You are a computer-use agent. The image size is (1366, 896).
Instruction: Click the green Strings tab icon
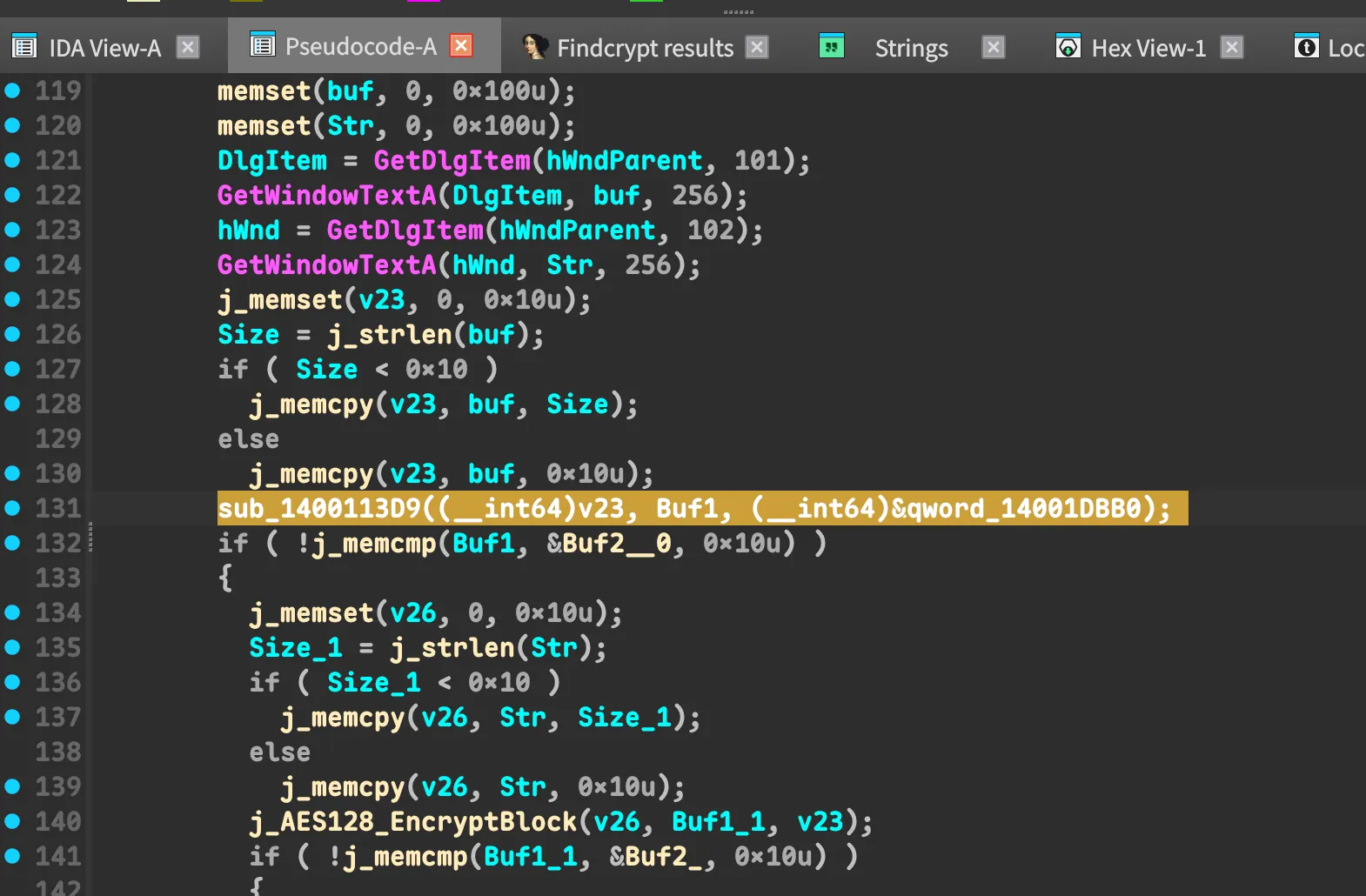[832, 46]
